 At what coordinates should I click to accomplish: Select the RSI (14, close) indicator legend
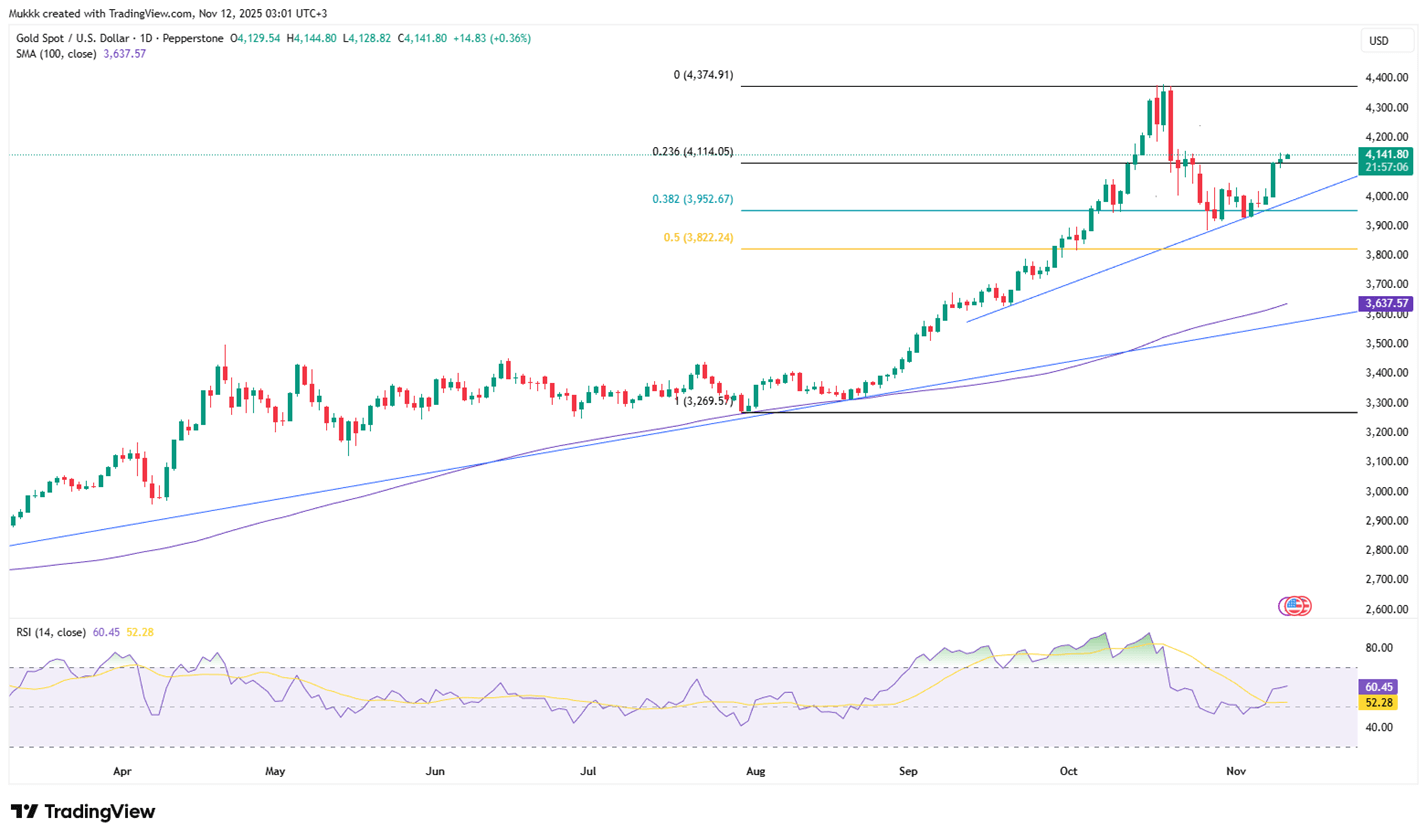point(51,632)
